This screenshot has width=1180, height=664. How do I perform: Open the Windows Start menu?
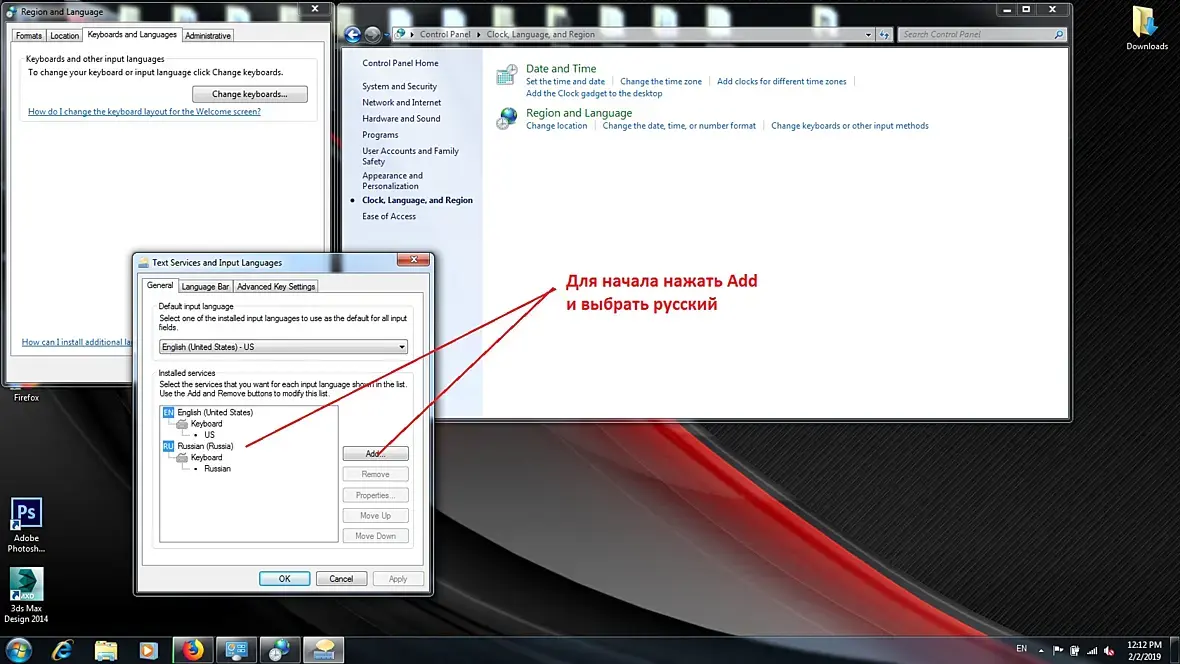point(19,650)
